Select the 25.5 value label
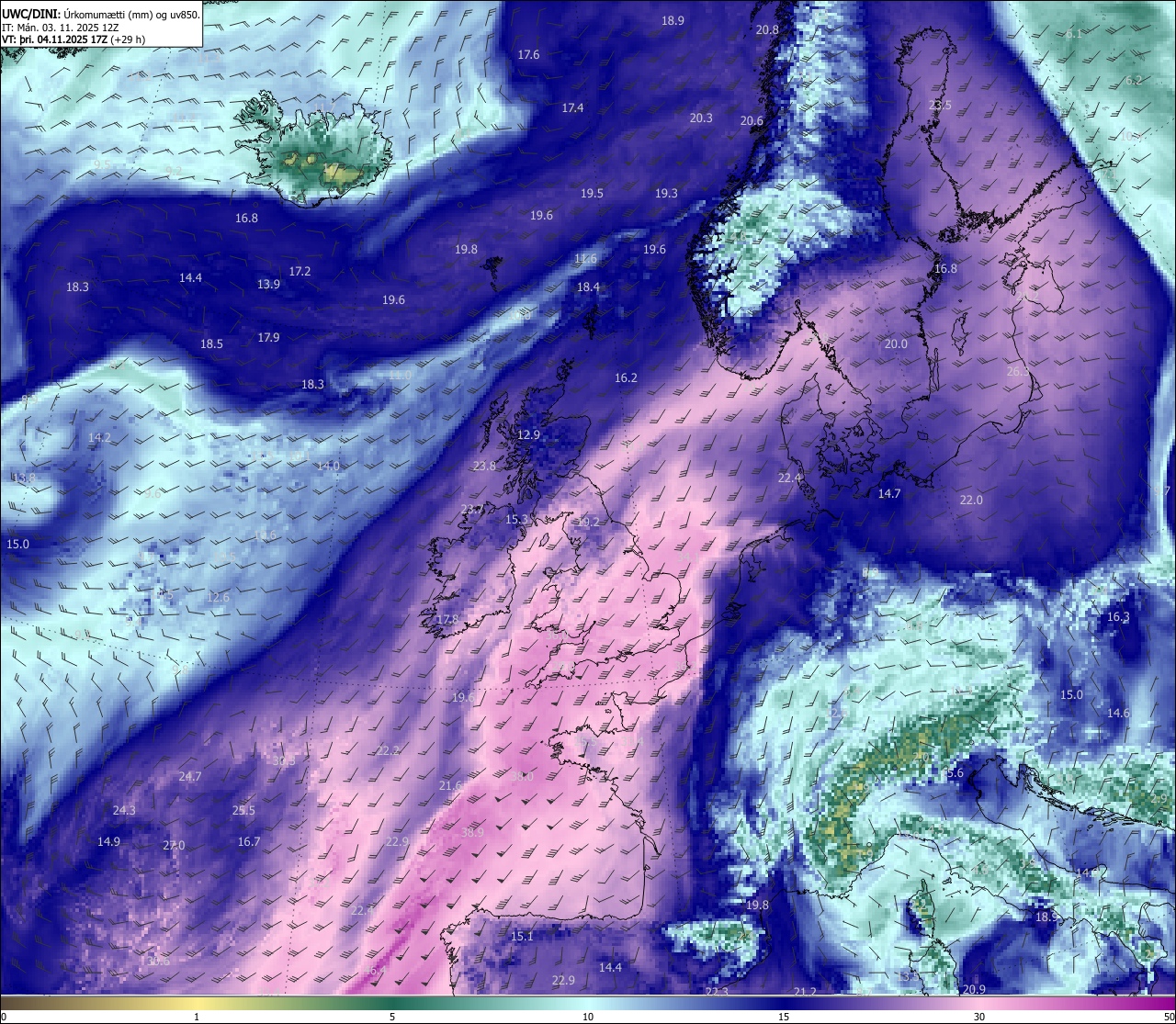 click(243, 811)
